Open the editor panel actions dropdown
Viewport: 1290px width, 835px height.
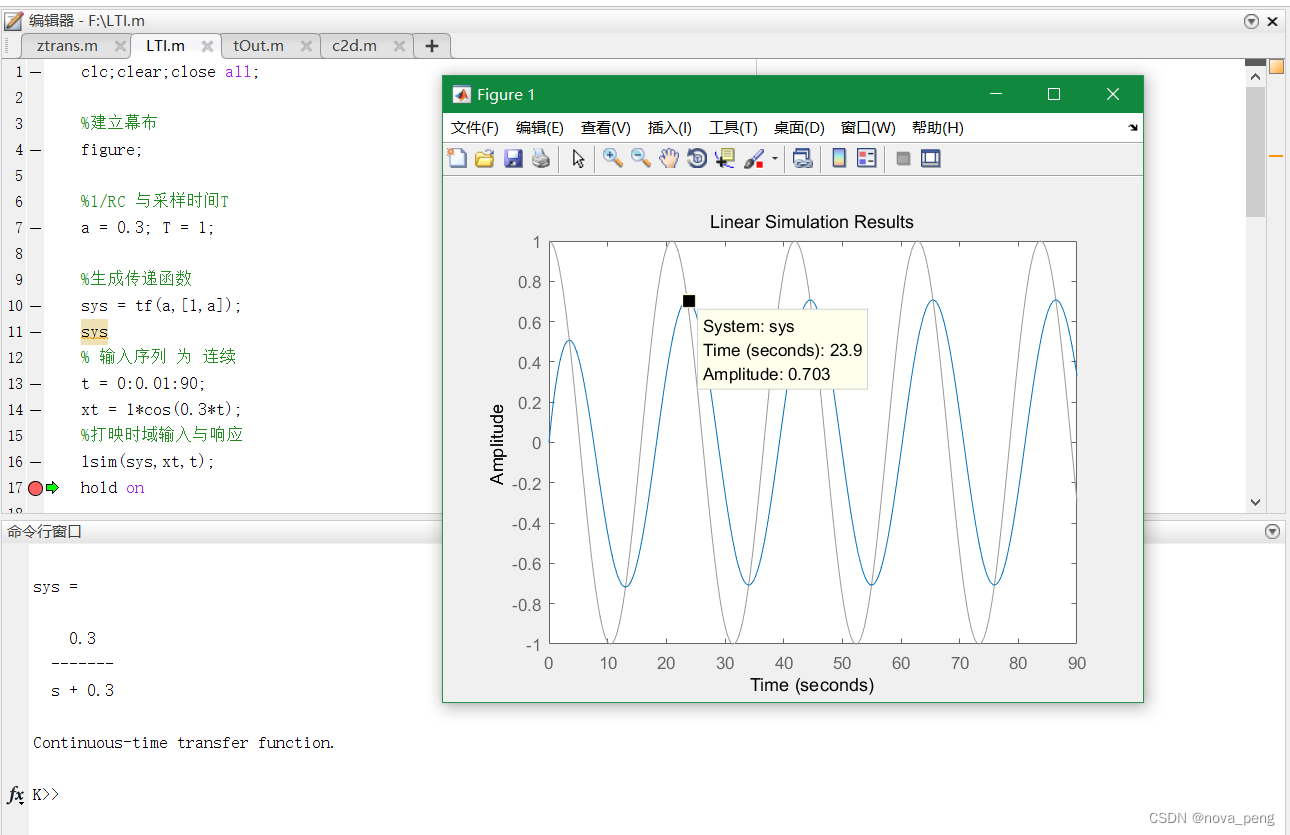(x=1252, y=20)
